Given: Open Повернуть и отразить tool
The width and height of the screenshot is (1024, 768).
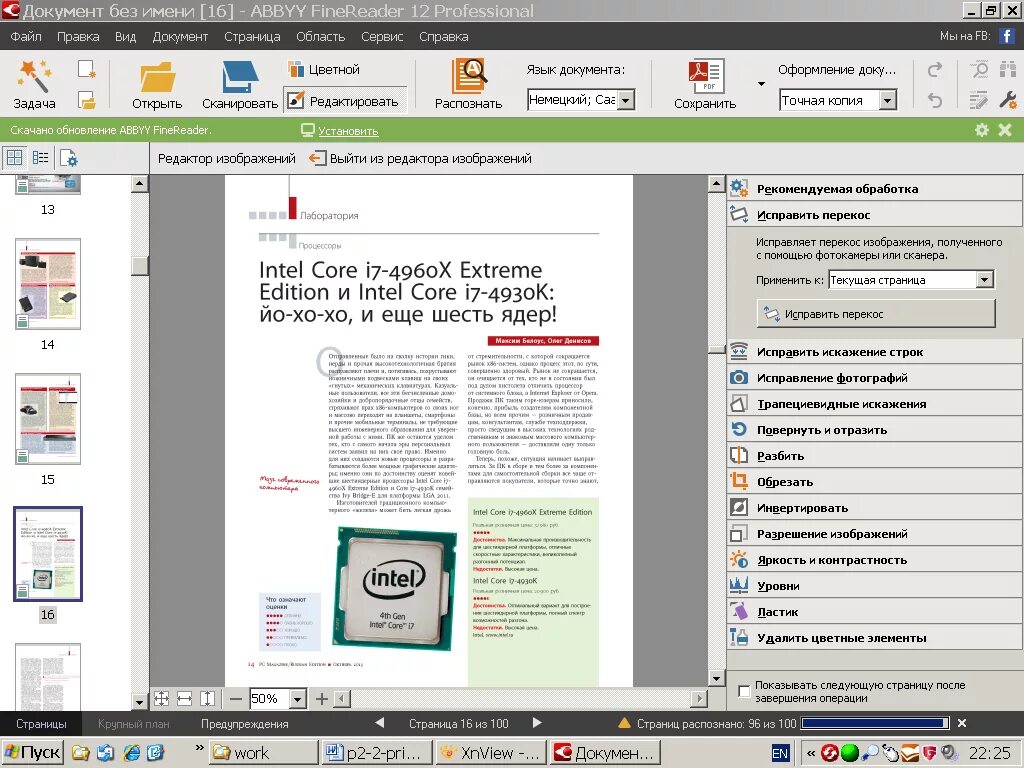Looking at the screenshot, I should [874, 430].
